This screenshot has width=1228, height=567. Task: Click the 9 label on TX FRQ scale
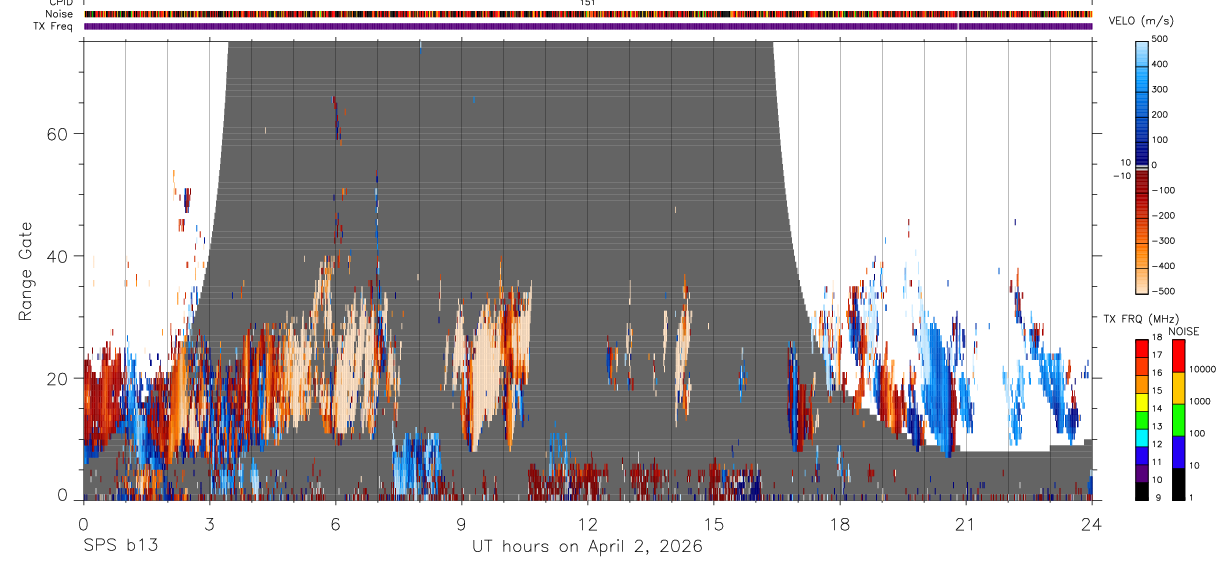coord(1156,497)
